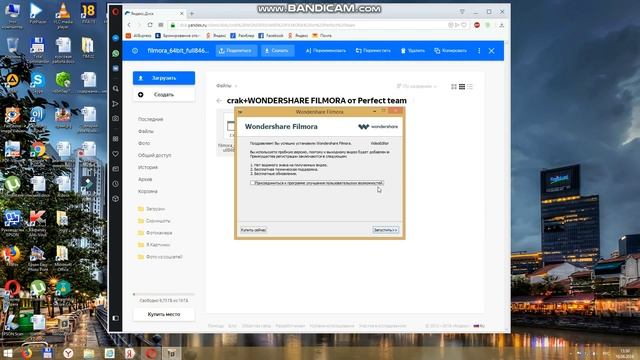
Task: Select Переименовать in the blue action bar
Action: point(326,51)
